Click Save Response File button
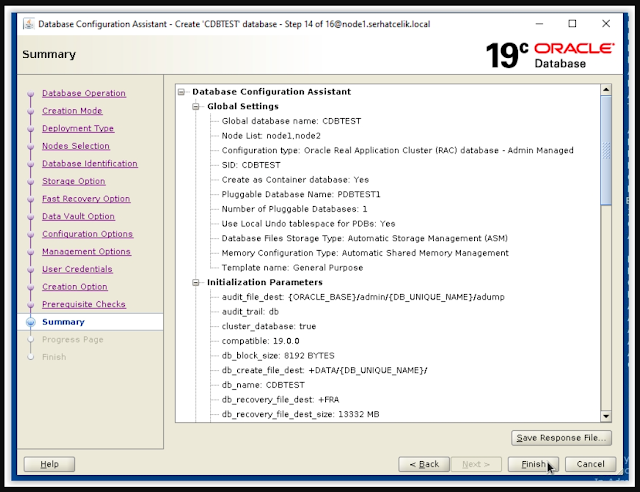The height and width of the screenshot is (492, 640). click(561, 438)
